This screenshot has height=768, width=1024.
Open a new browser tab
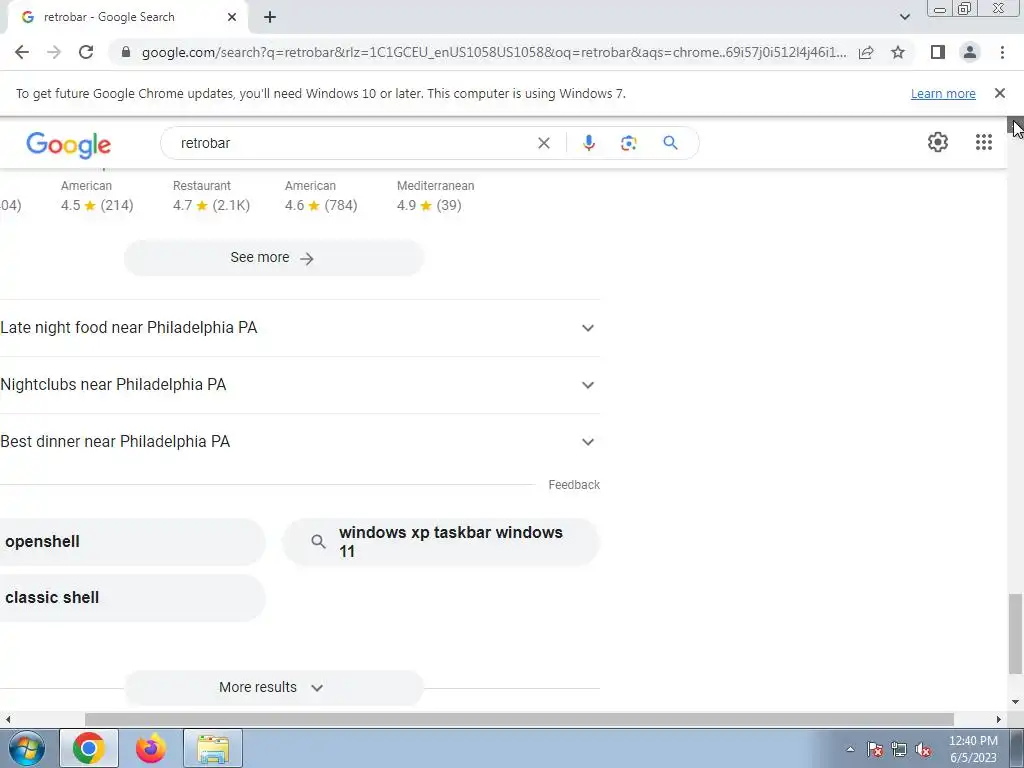pyautogui.click(x=270, y=18)
